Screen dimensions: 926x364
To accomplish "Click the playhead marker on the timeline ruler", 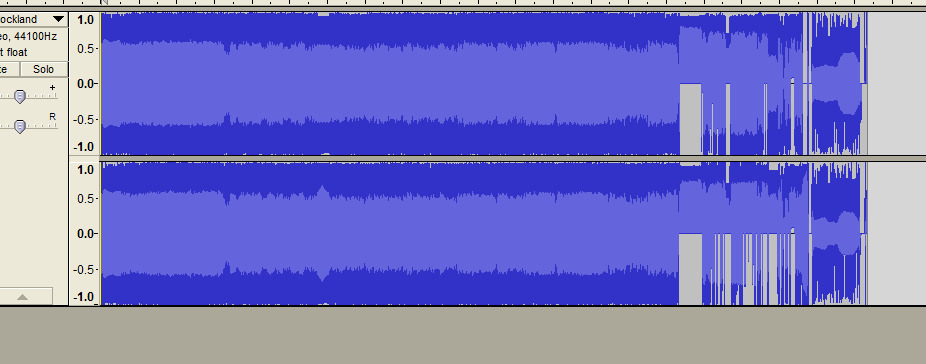I will click(104, 3).
